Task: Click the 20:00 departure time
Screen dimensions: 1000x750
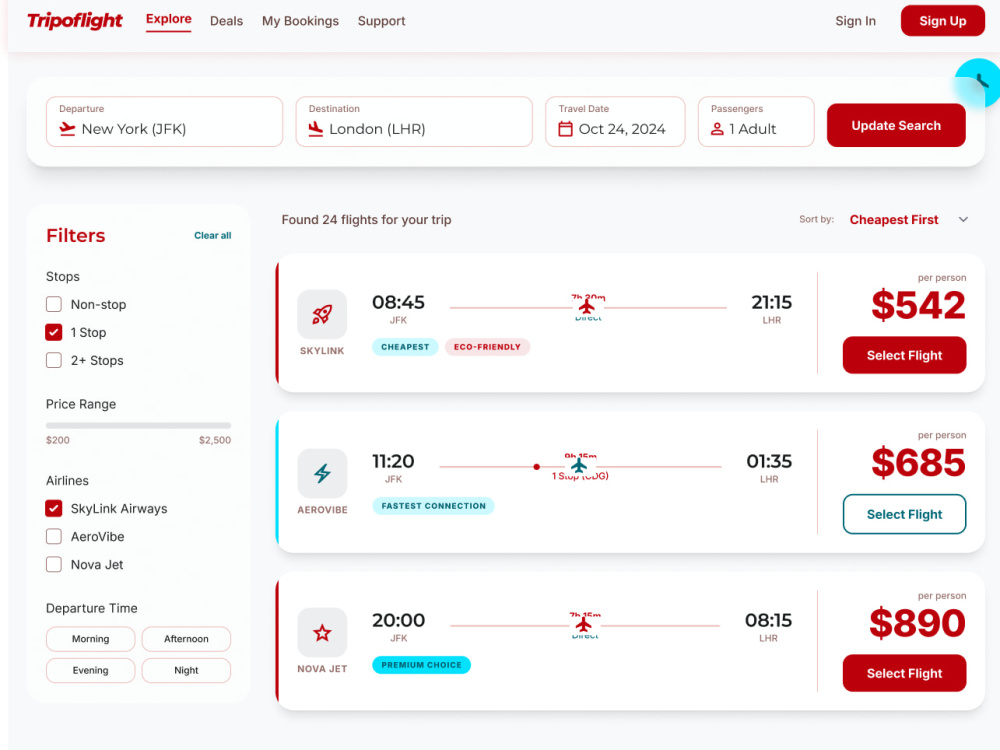Action: (x=399, y=620)
